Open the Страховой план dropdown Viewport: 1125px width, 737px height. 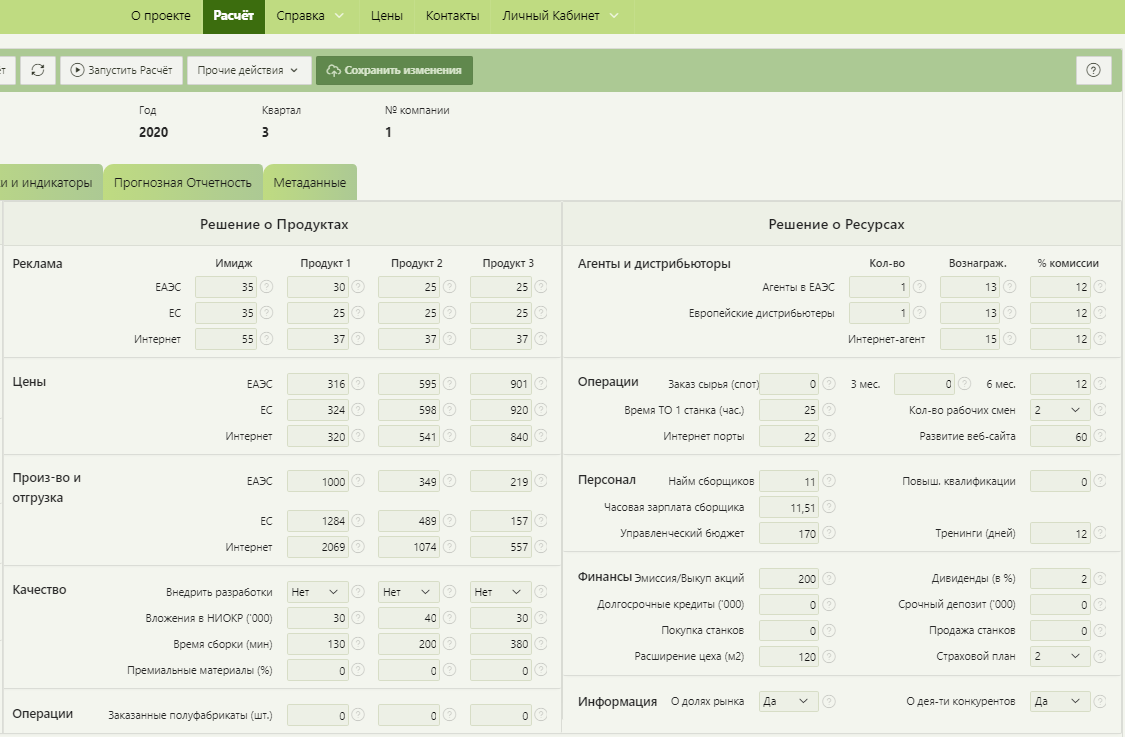(x=1060, y=656)
